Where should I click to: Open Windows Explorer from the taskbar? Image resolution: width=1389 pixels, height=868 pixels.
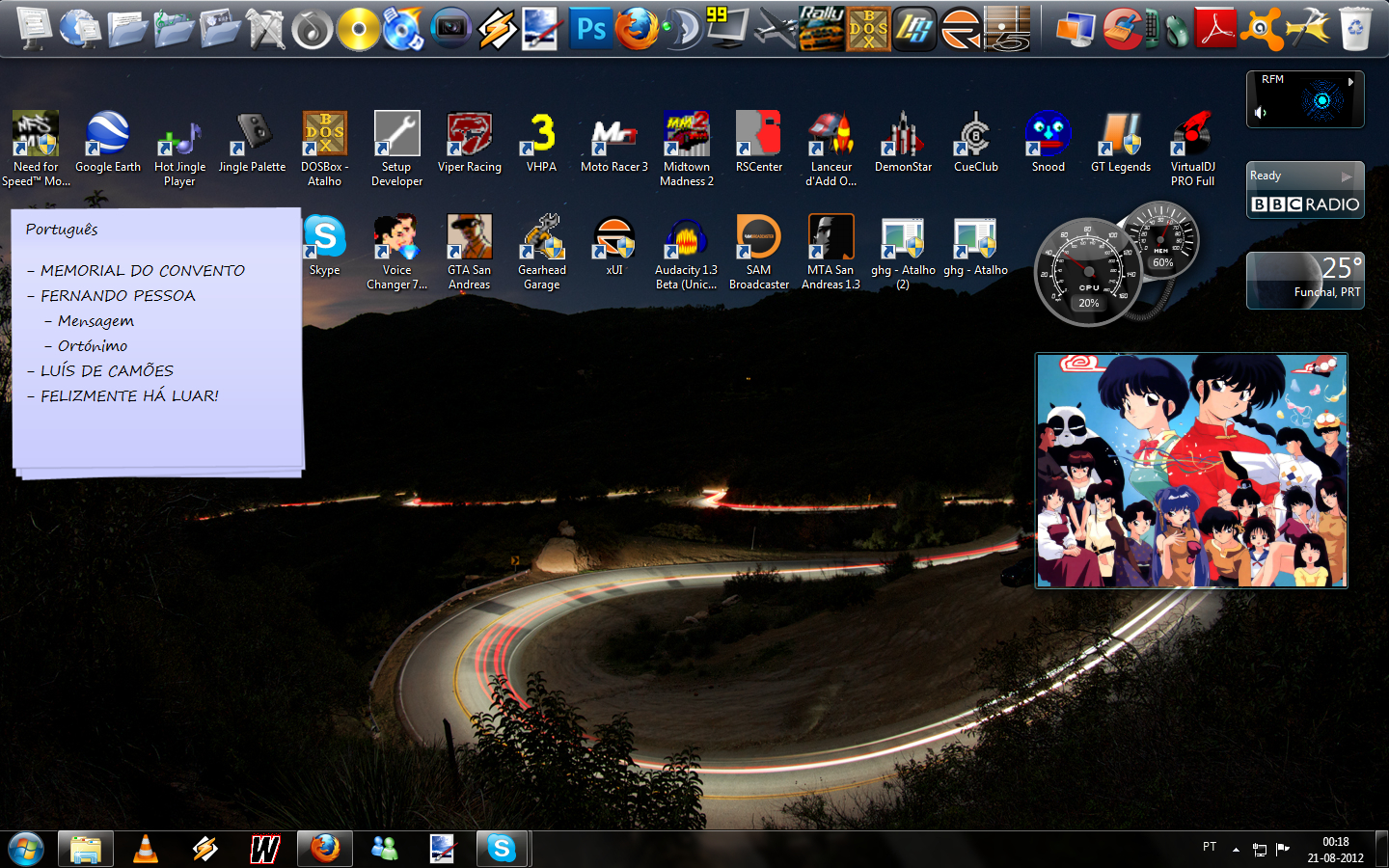(86, 849)
